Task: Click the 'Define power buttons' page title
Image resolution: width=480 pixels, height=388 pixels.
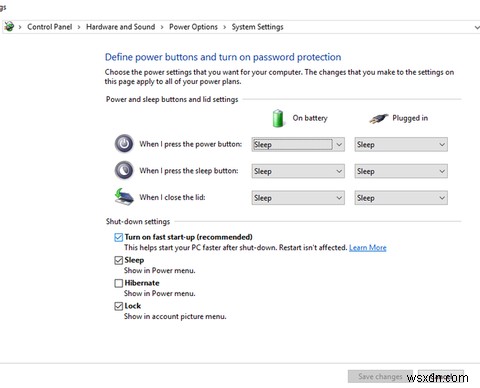Action: pyautogui.click(x=223, y=57)
